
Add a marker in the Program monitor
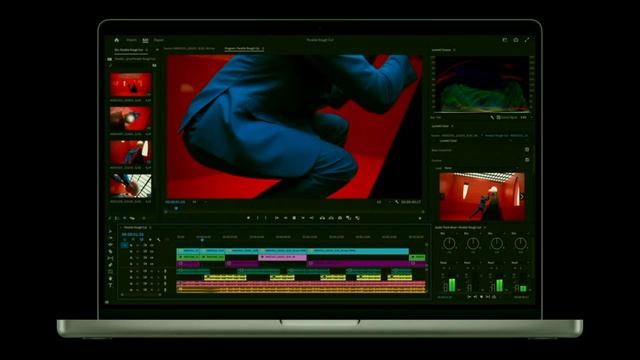(x=249, y=218)
